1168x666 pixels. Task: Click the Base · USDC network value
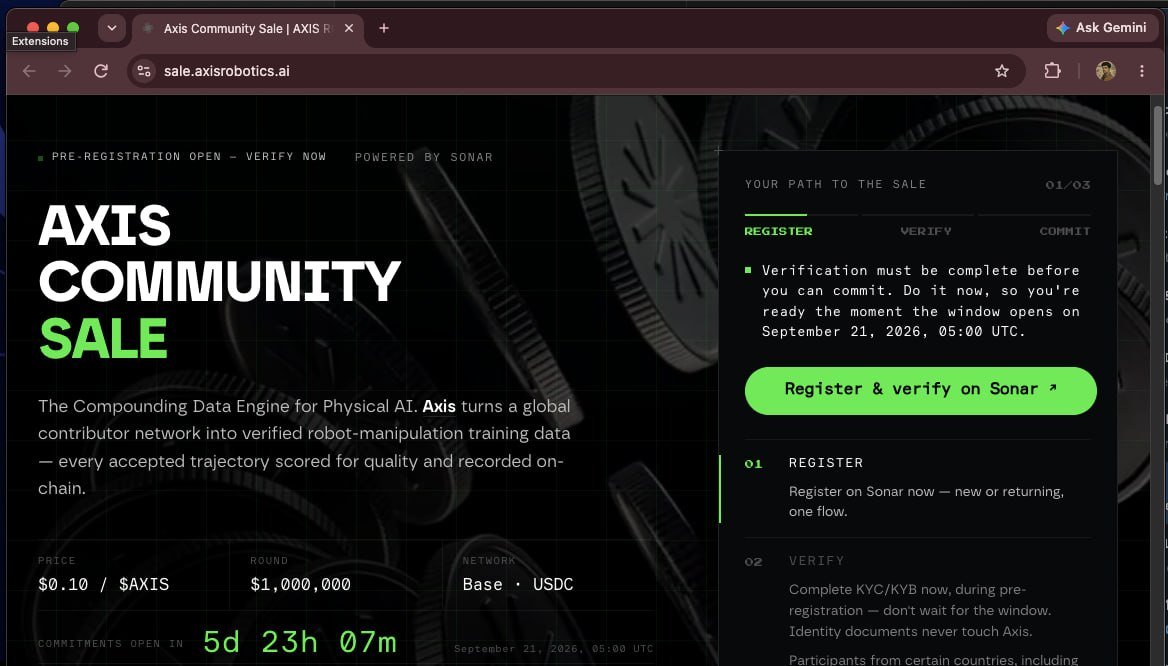pos(518,584)
